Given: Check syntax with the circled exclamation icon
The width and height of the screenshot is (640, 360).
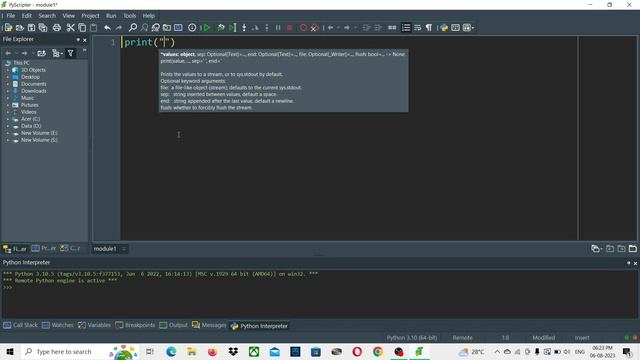Looking at the screenshot, I should pos(192,28).
